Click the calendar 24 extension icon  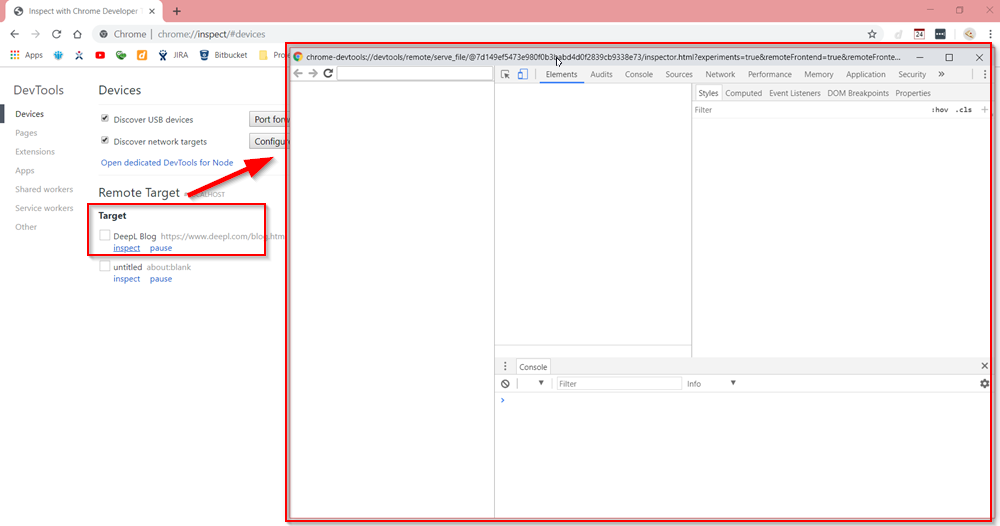coord(919,34)
